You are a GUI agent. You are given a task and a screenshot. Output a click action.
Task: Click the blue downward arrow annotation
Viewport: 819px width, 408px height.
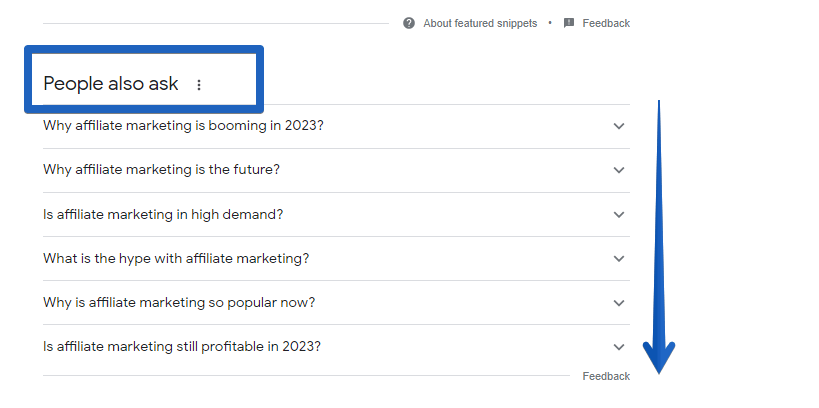659,237
